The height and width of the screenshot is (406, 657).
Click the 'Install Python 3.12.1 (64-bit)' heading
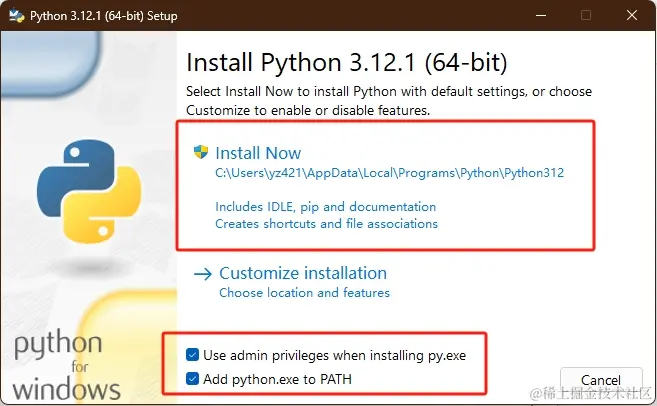pyautogui.click(x=347, y=63)
